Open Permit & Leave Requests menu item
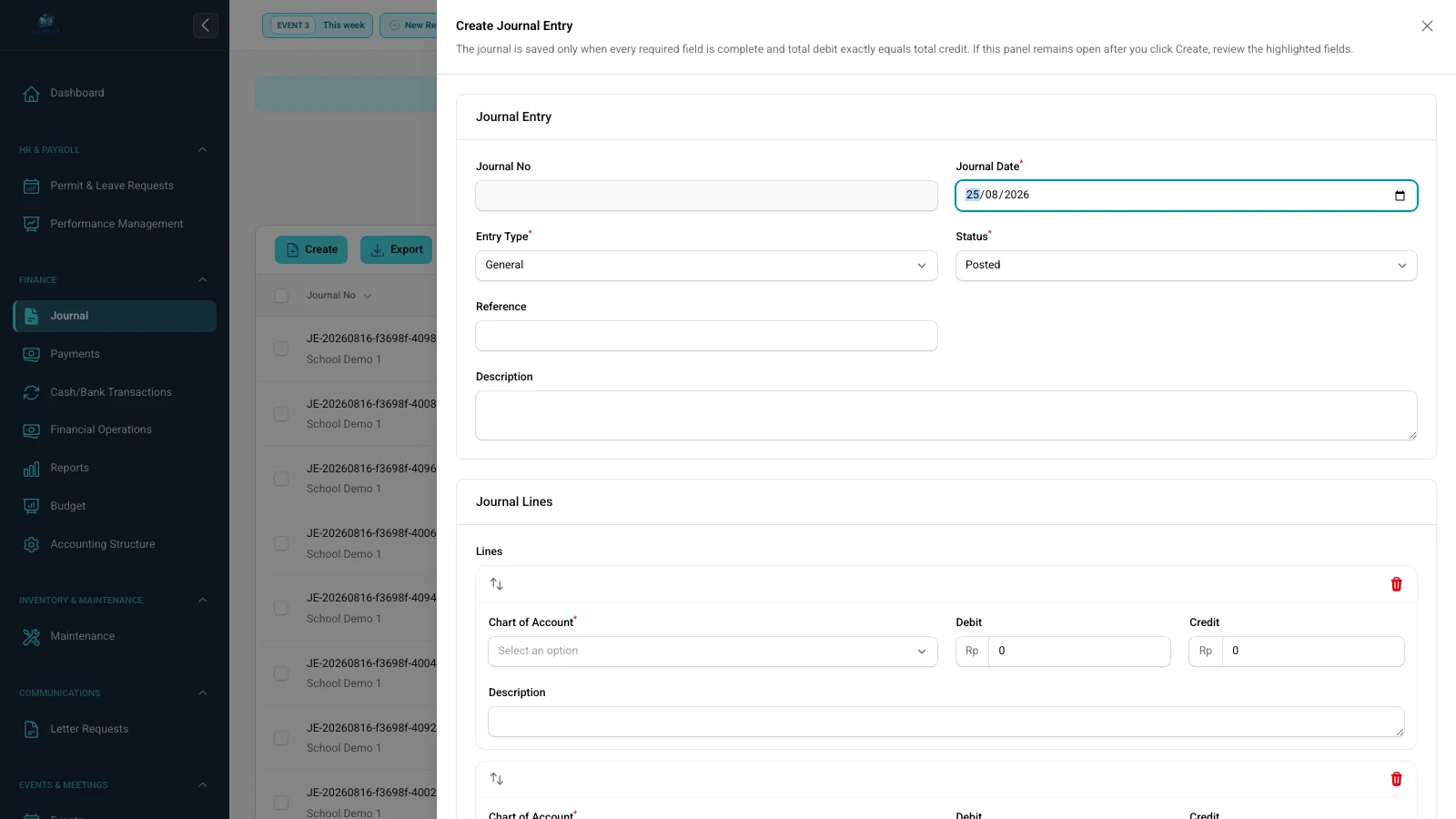 (115, 187)
